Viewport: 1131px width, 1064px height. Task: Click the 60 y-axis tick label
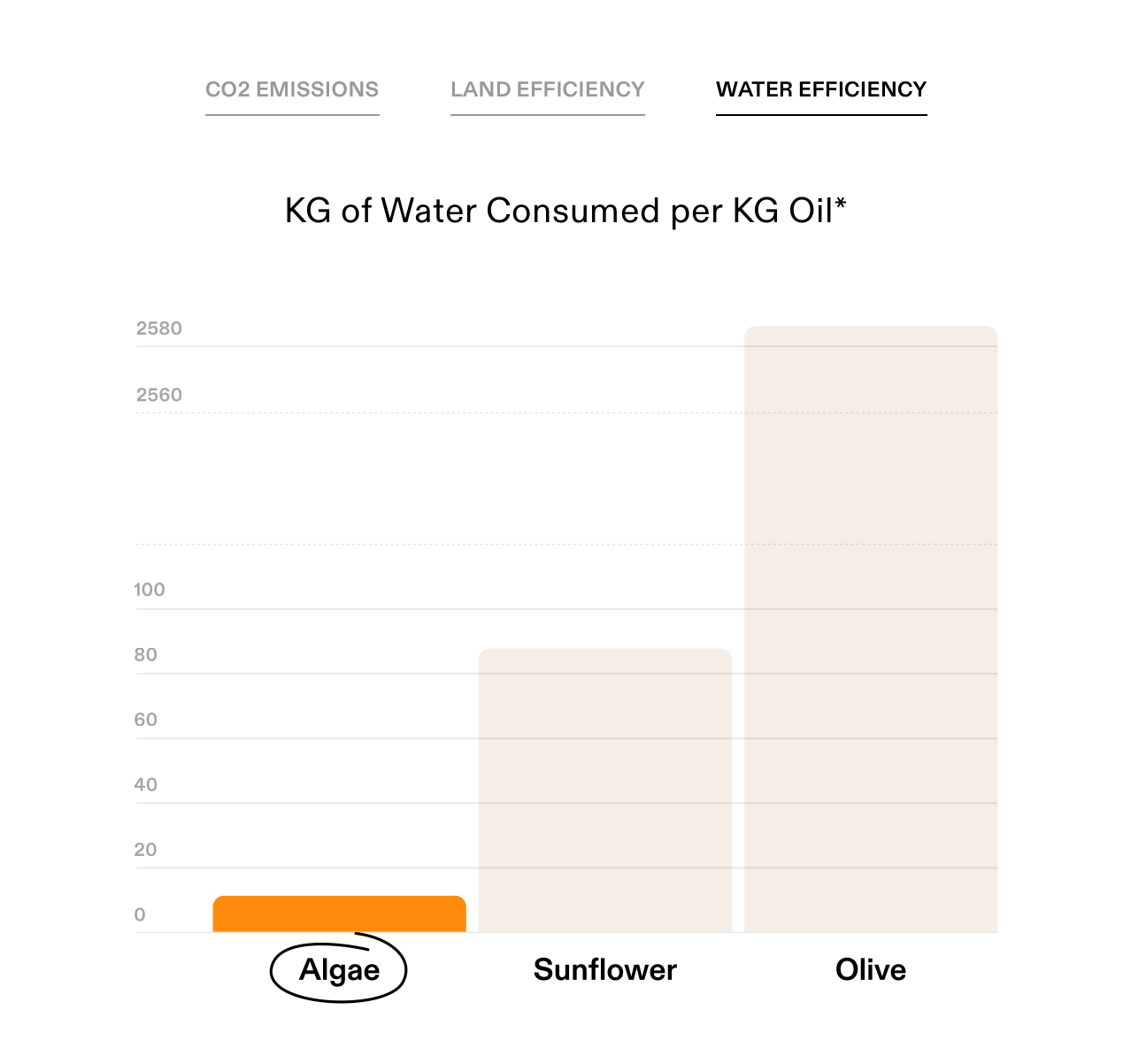(x=146, y=720)
